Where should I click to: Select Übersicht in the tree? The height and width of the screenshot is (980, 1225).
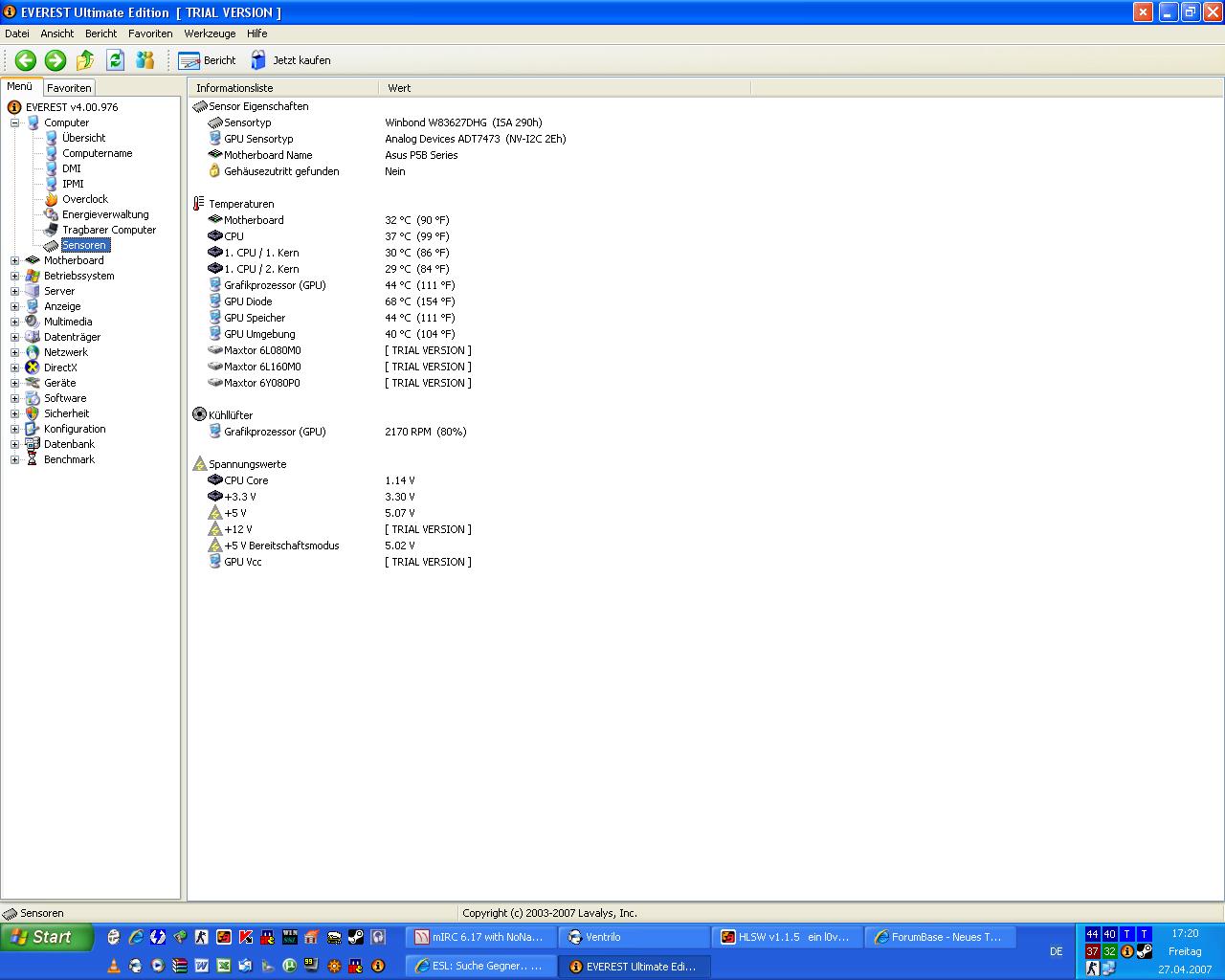(x=84, y=138)
